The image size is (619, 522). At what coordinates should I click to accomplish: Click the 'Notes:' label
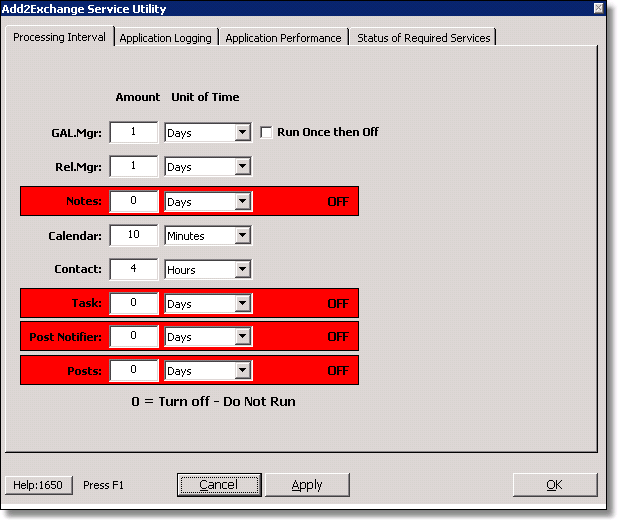(x=84, y=201)
